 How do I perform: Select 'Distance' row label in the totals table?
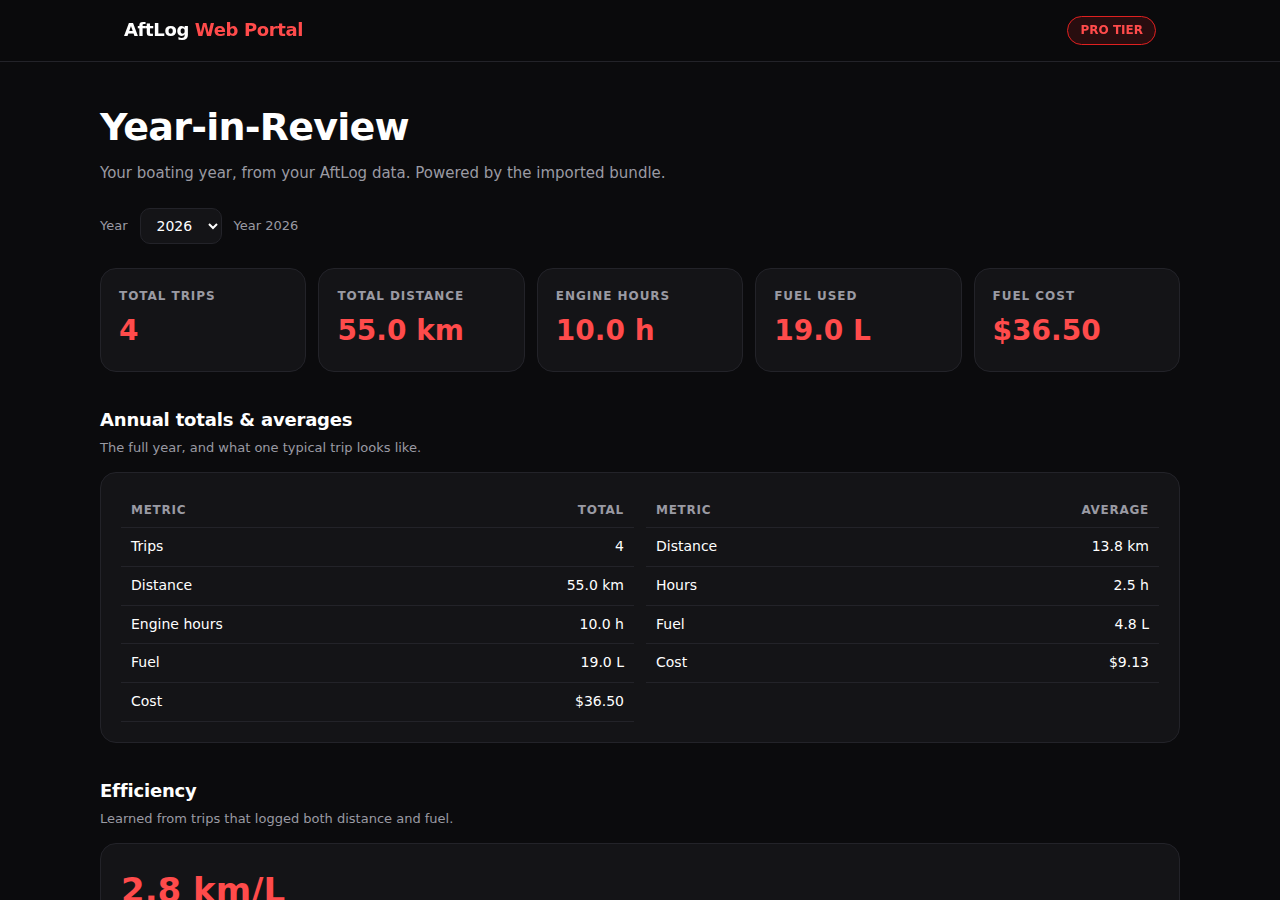coord(161,585)
